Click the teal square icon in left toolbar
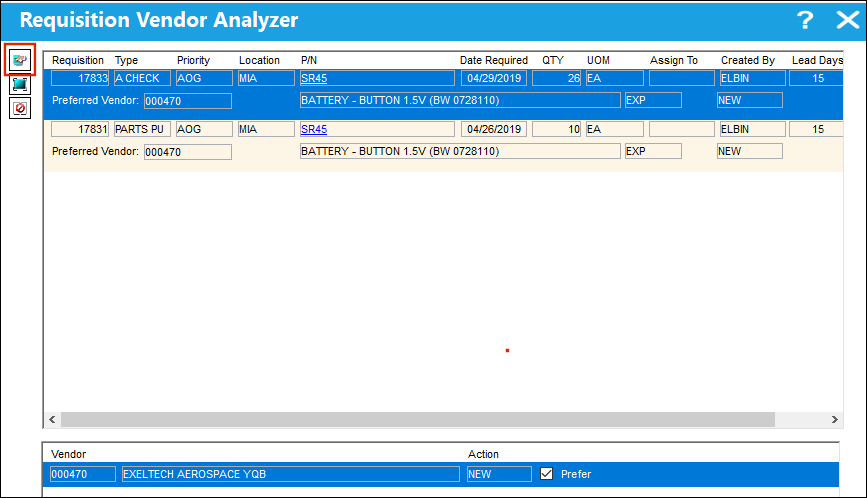Viewport: 867px width, 498px height. pyautogui.click(x=20, y=85)
